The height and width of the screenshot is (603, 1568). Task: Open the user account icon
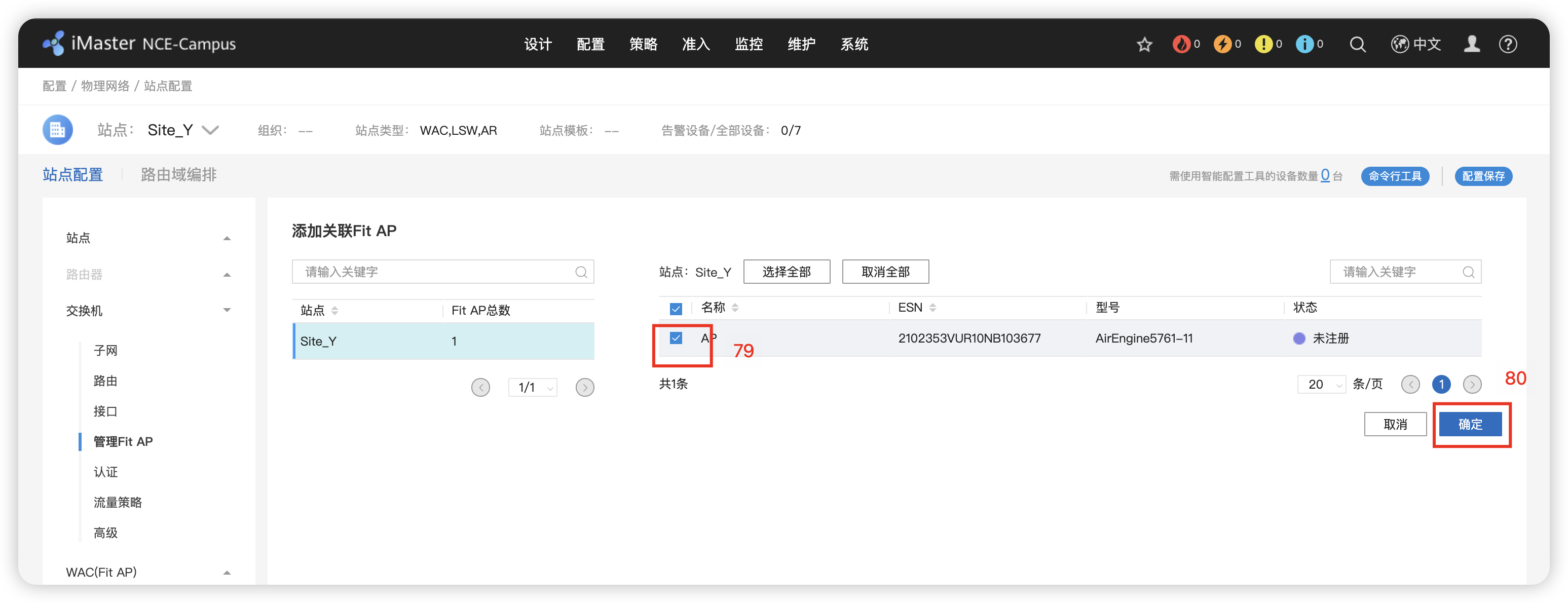pos(1472,45)
